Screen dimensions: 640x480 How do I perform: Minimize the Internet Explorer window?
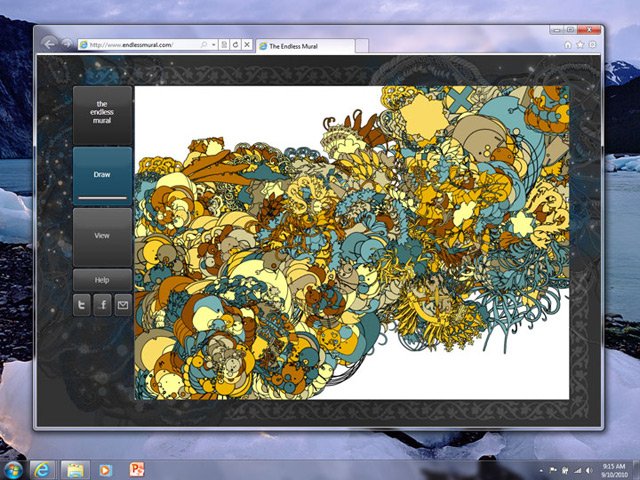point(557,30)
